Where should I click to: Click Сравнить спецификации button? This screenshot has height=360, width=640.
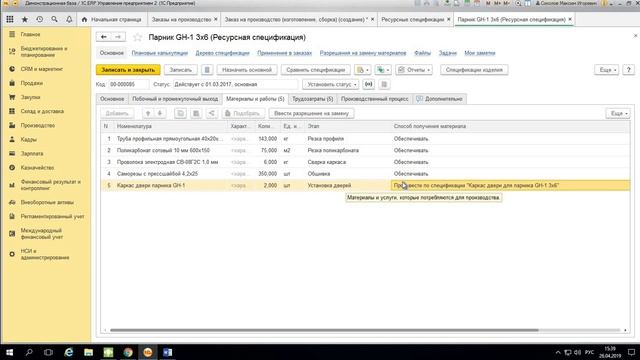(x=316, y=70)
